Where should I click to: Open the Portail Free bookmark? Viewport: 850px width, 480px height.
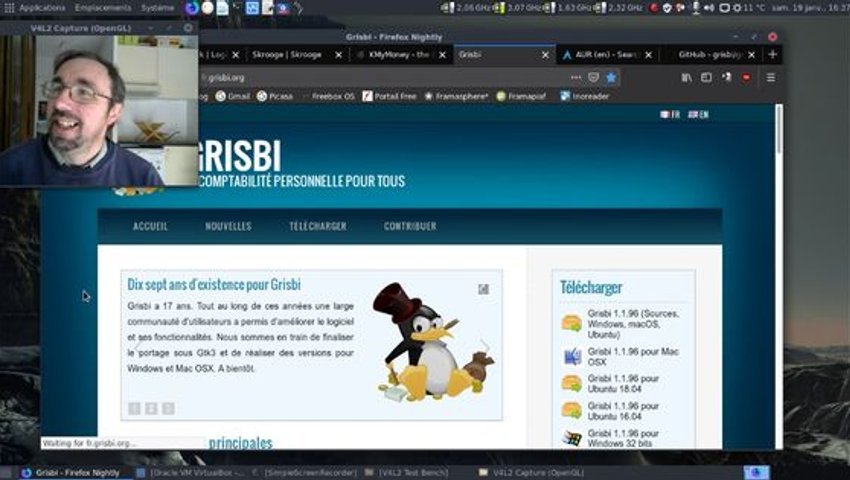pyautogui.click(x=389, y=96)
